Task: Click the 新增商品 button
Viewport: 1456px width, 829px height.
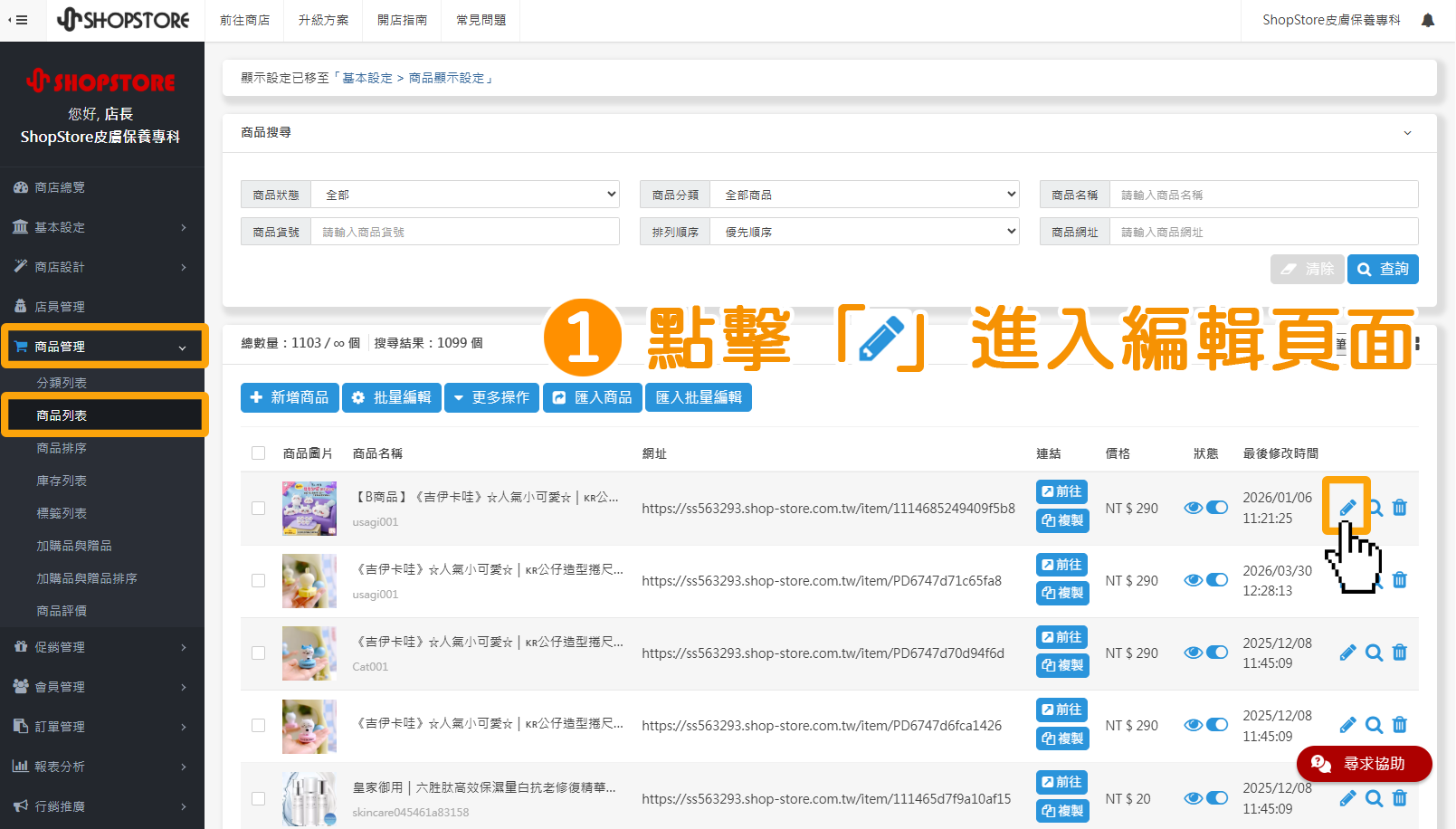Action: coord(290,397)
